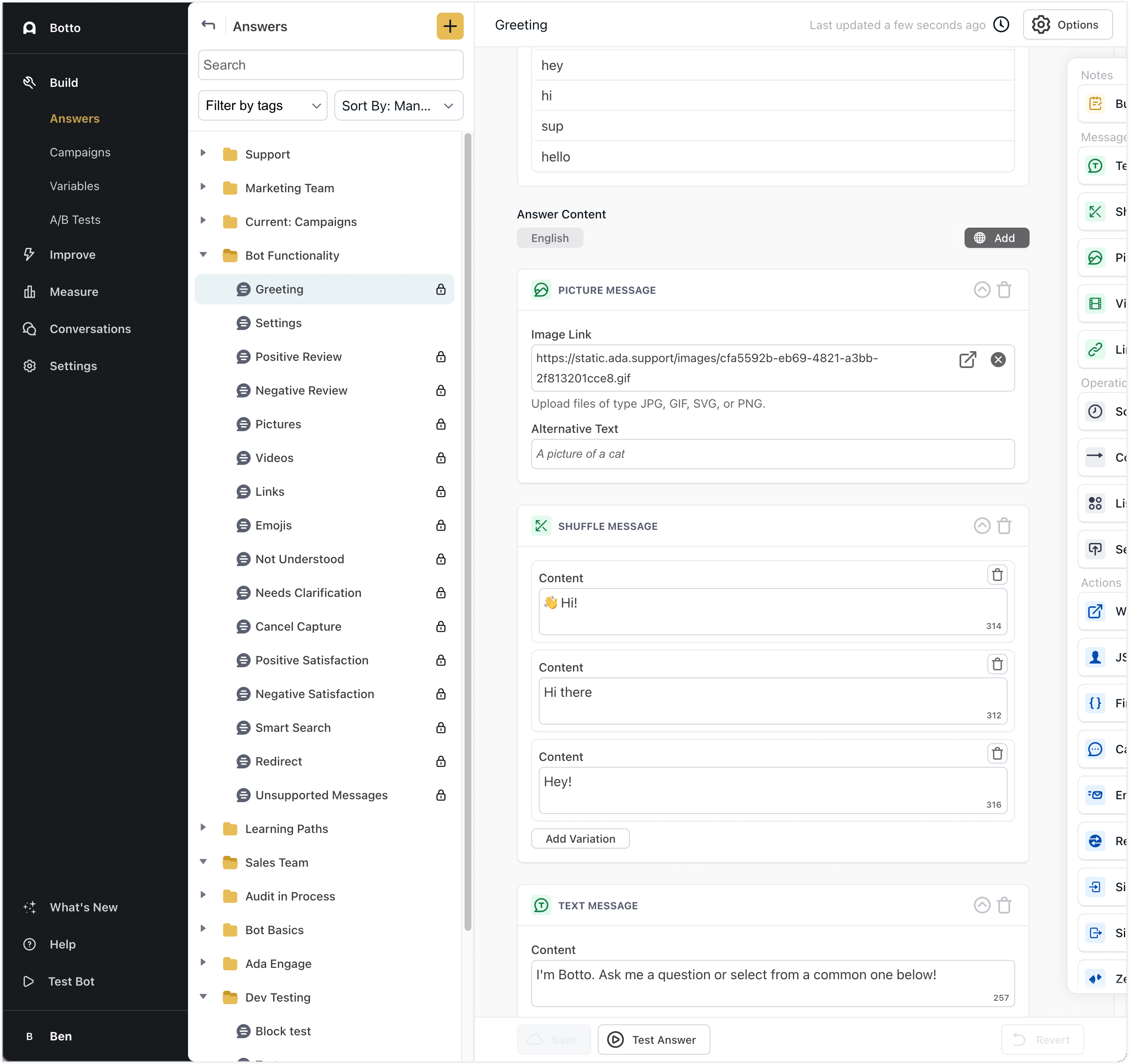Click the back arrow next to Answers
The width and height of the screenshot is (1129, 1064).
(208, 26)
